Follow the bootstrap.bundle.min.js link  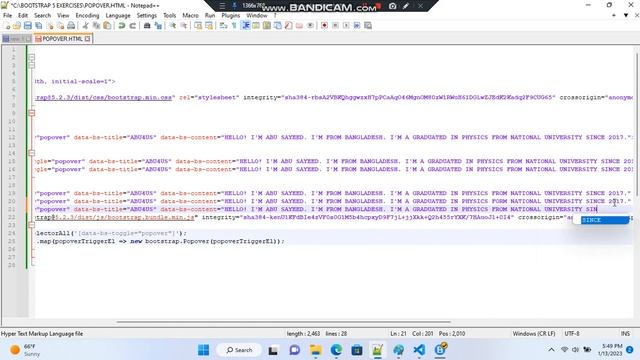[x=115, y=217]
